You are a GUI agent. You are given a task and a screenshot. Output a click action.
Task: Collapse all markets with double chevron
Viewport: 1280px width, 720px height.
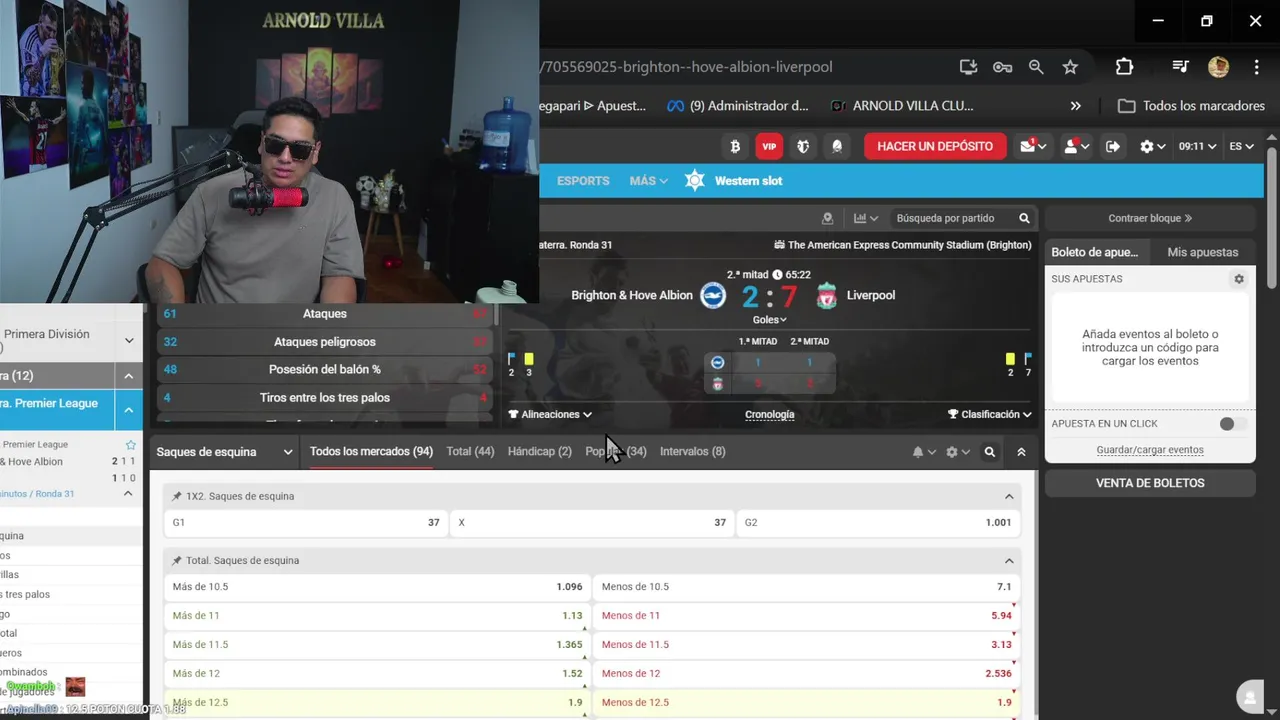[x=1021, y=452]
